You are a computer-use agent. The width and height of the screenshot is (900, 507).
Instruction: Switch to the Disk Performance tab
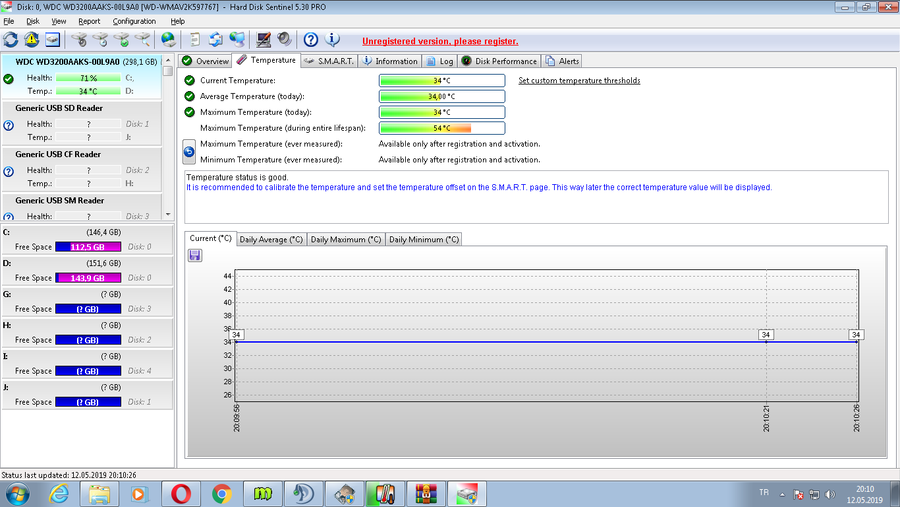499,61
